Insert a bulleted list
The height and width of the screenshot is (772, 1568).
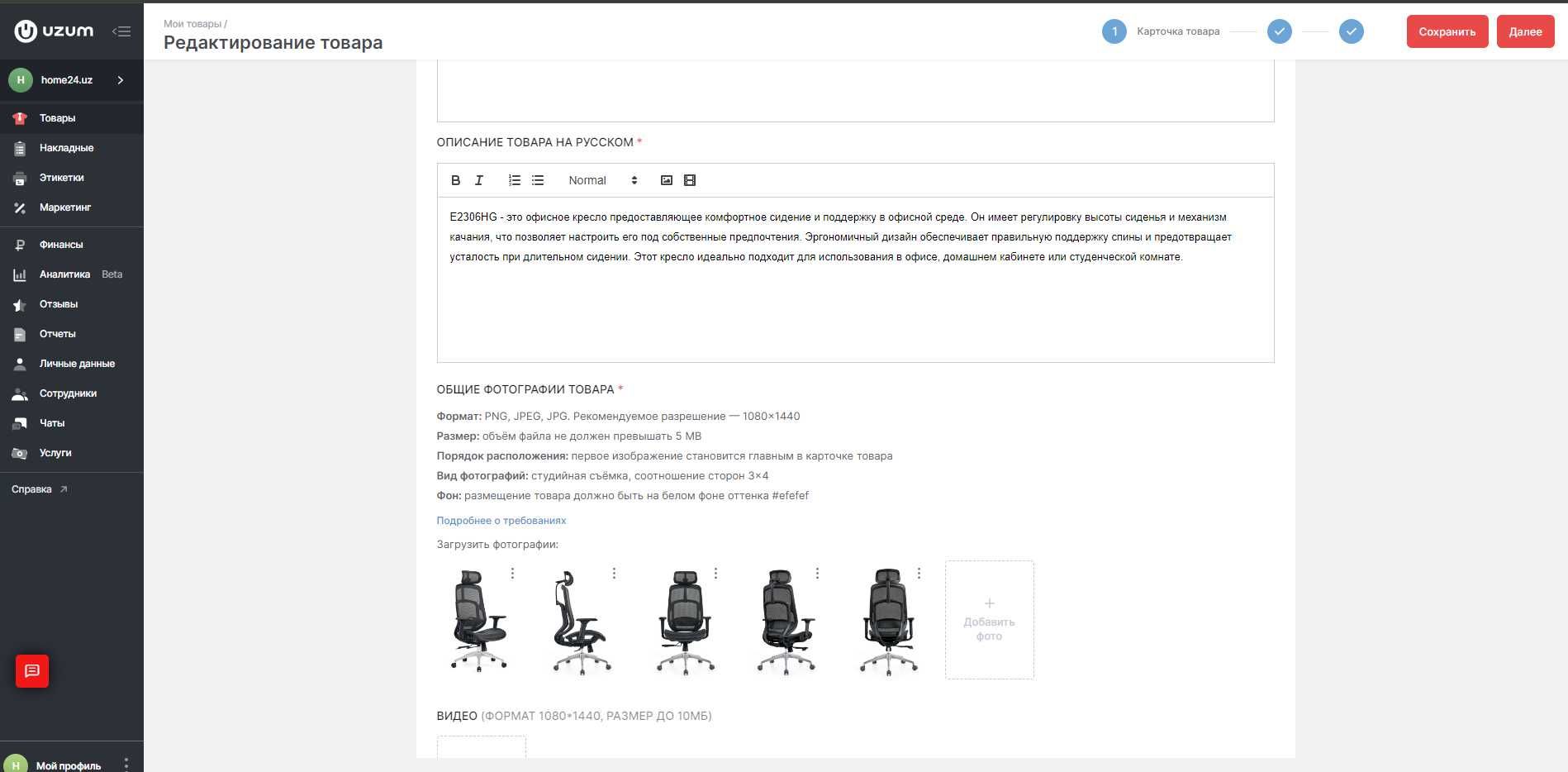point(538,180)
